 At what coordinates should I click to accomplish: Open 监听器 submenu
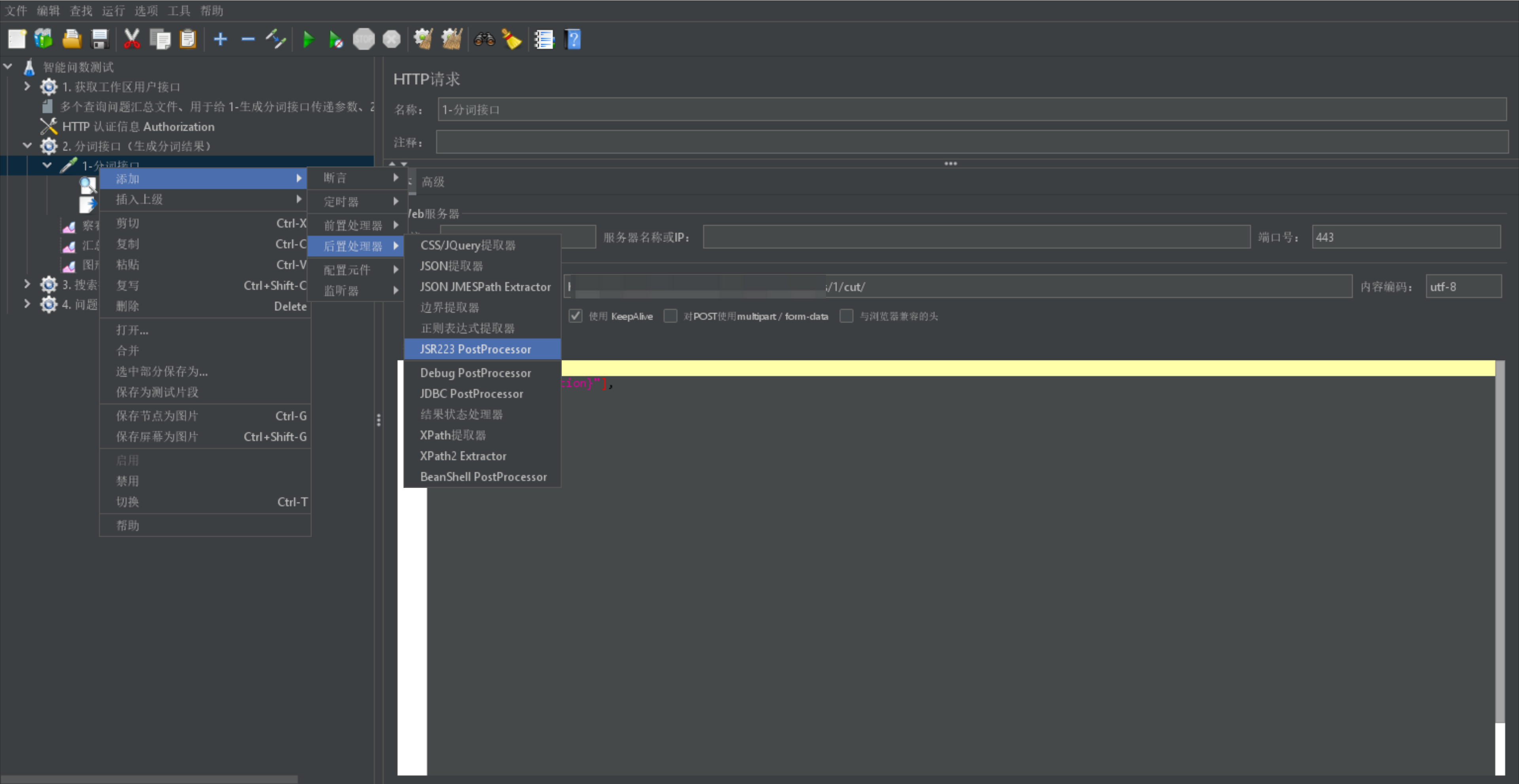pos(357,291)
